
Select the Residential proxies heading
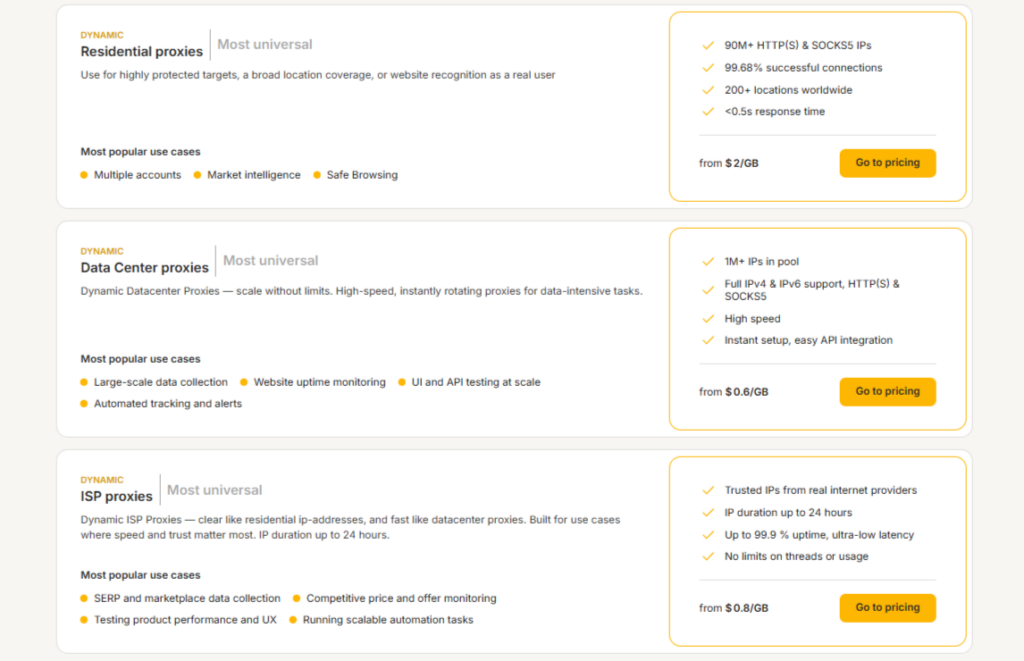(x=141, y=52)
